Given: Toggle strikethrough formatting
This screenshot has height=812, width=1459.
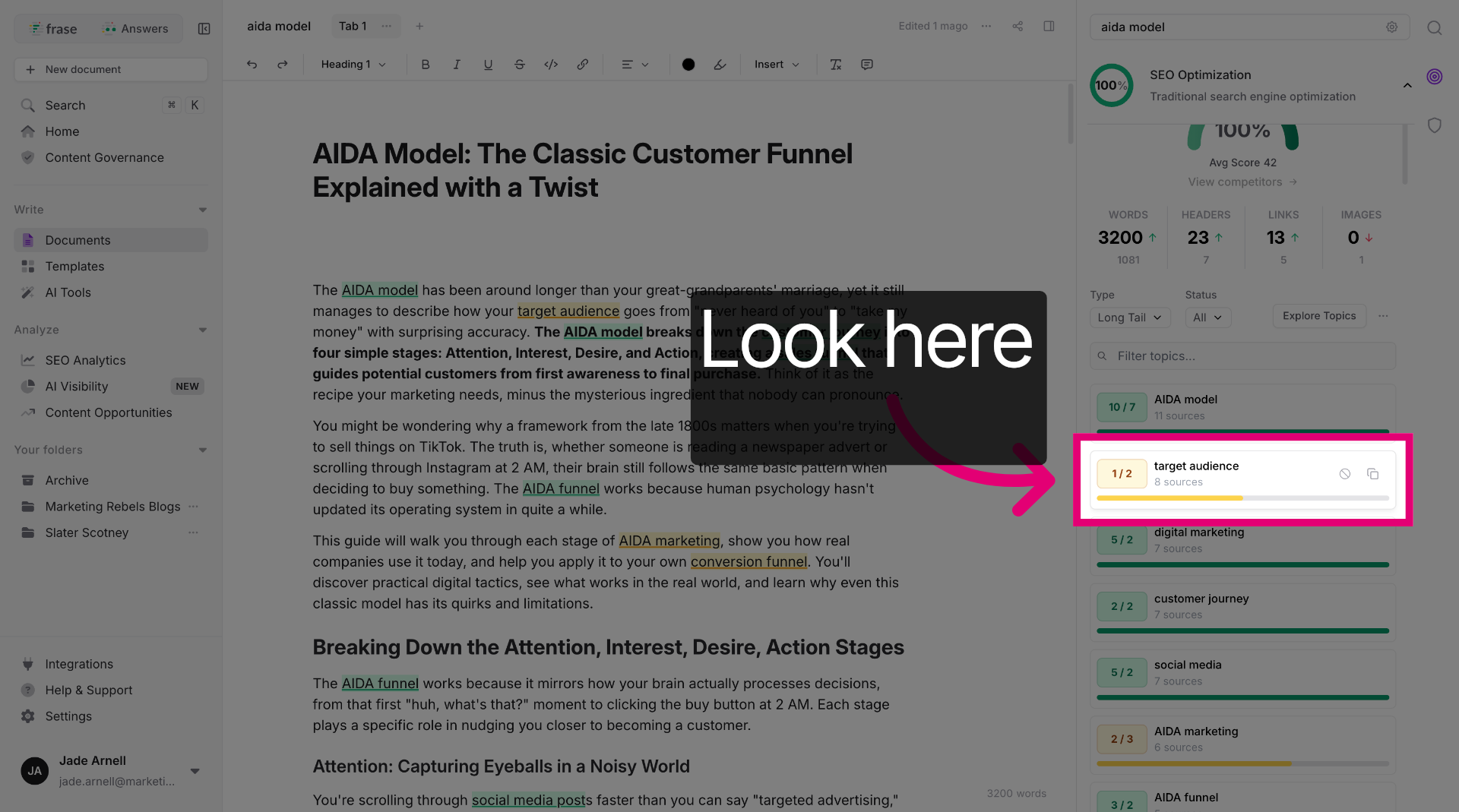Looking at the screenshot, I should coord(520,65).
